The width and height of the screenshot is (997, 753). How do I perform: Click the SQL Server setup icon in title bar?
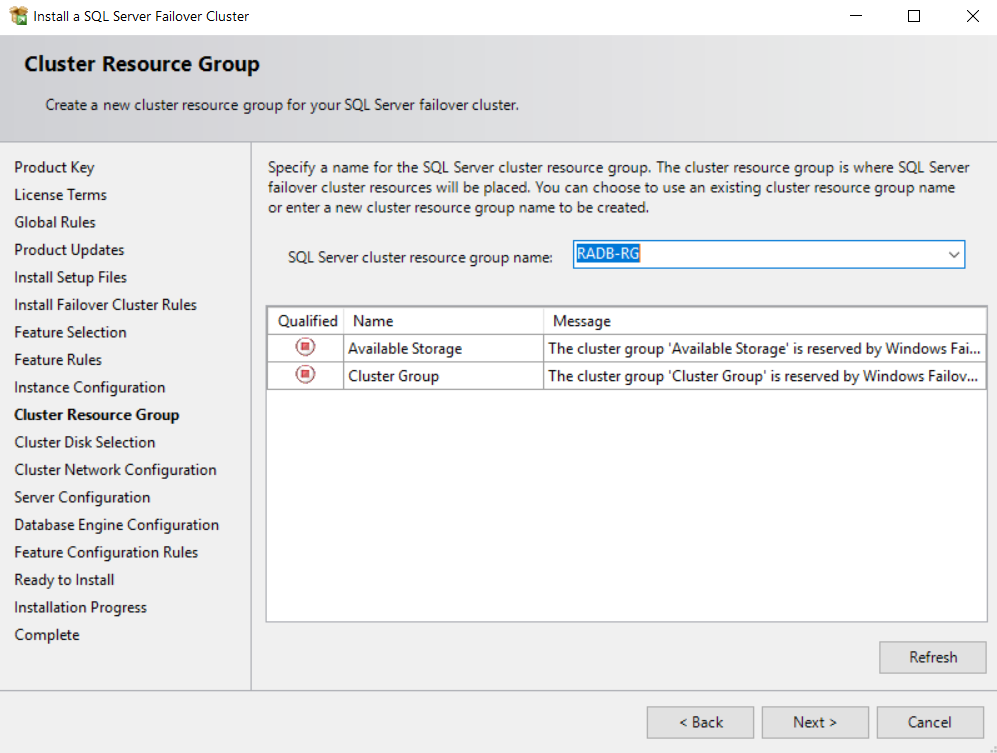click(19, 16)
